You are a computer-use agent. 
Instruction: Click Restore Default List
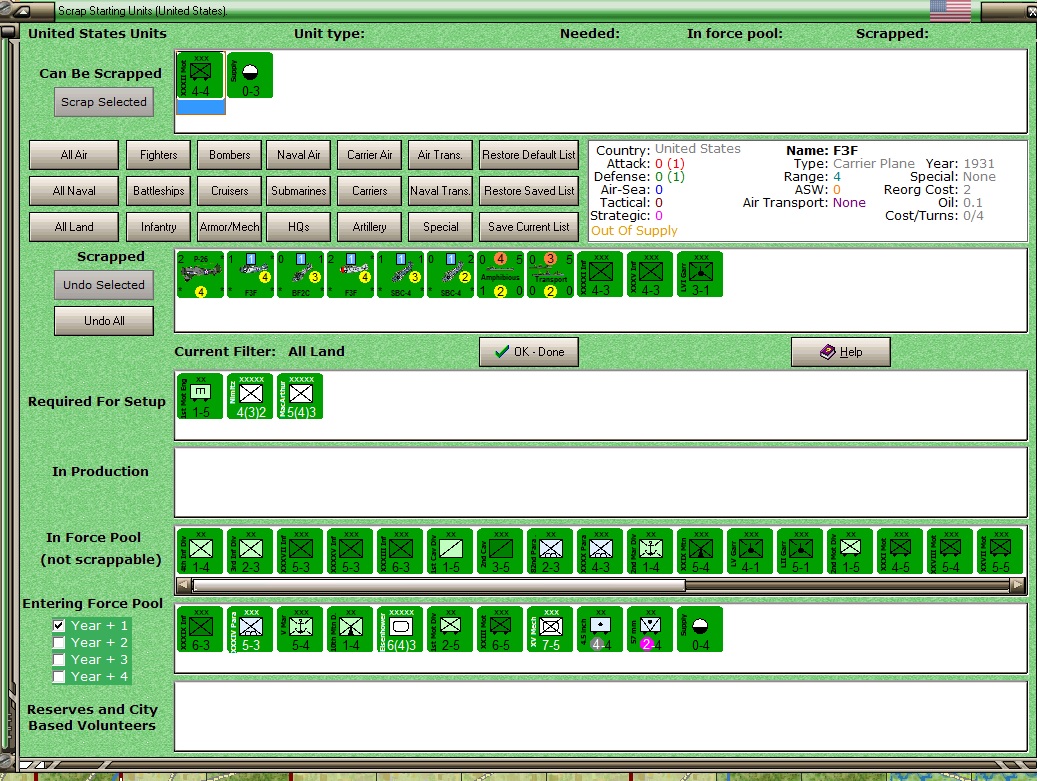(529, 155)
